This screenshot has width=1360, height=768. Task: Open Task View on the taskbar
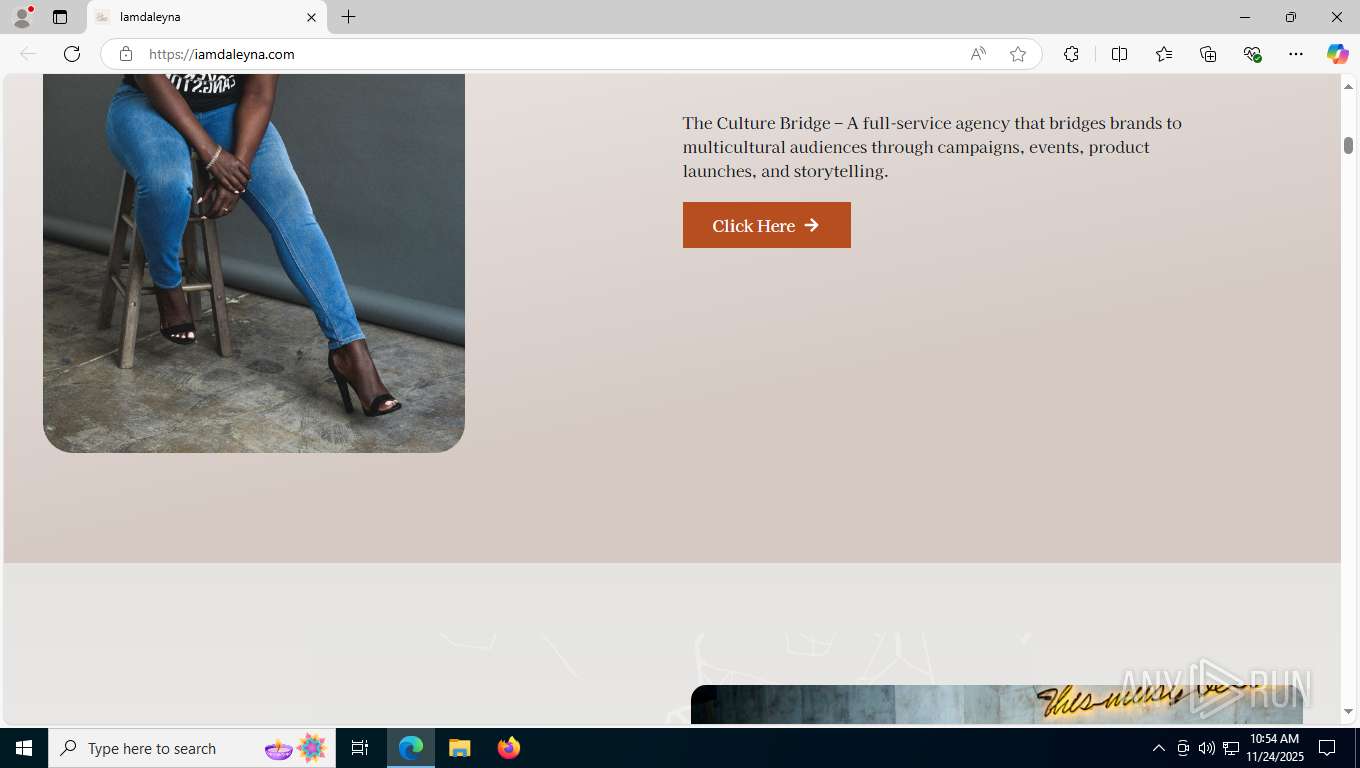tap(360, 748)
